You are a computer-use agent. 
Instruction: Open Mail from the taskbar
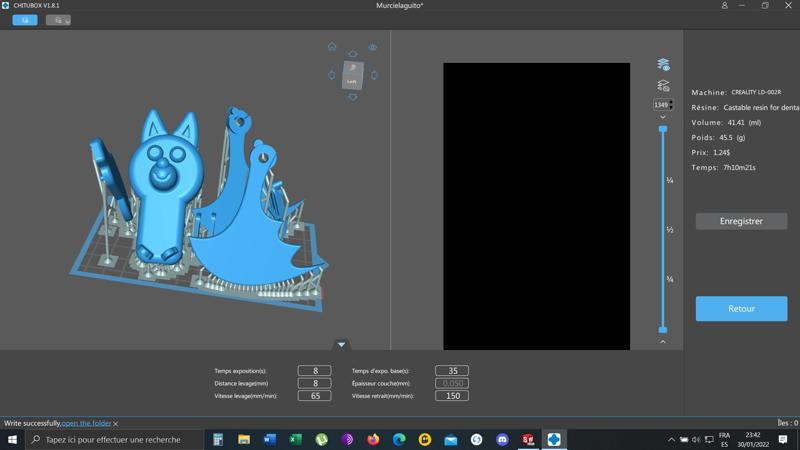click(x=451, y=439)
